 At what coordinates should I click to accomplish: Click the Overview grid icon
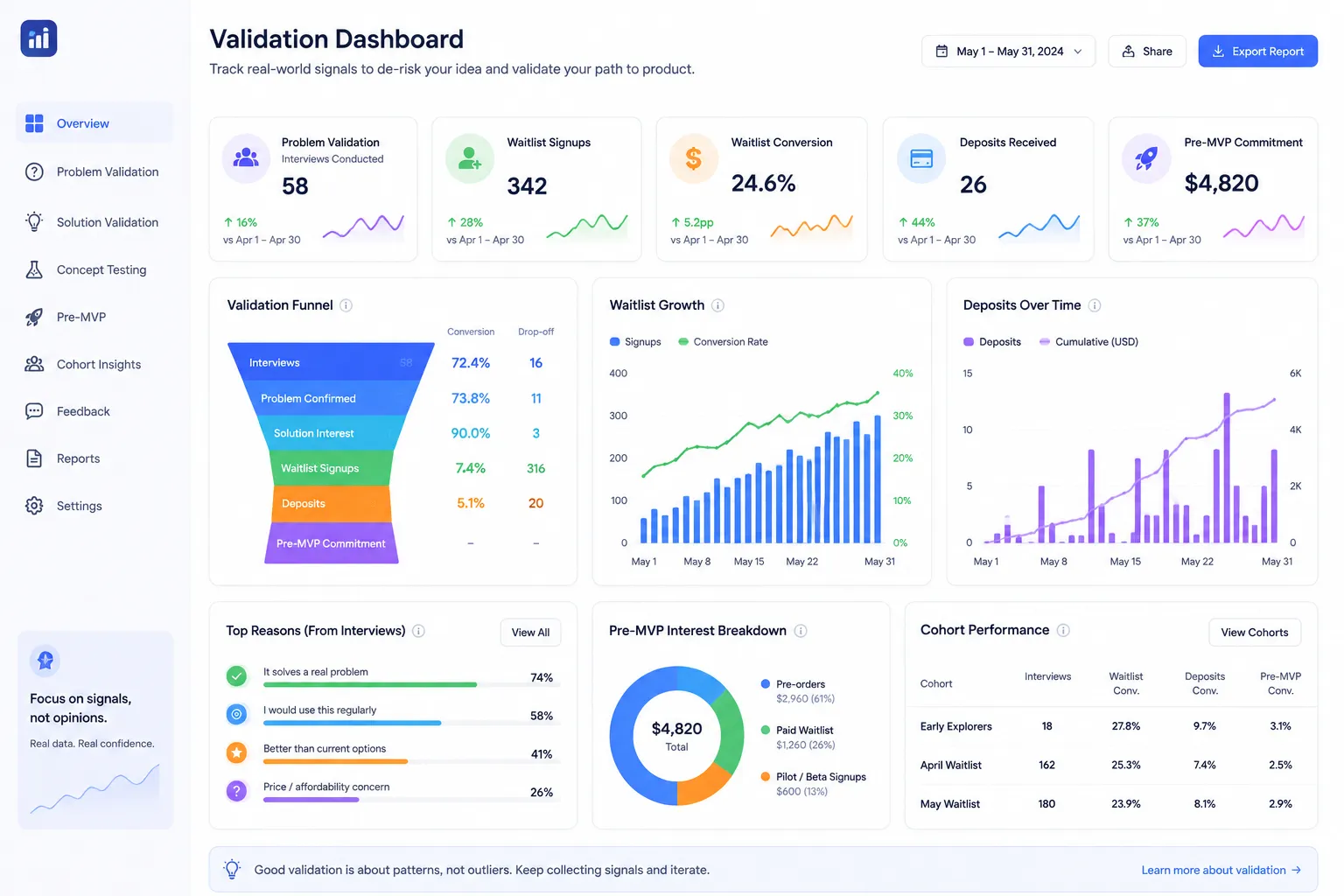[x=34, y=123]
